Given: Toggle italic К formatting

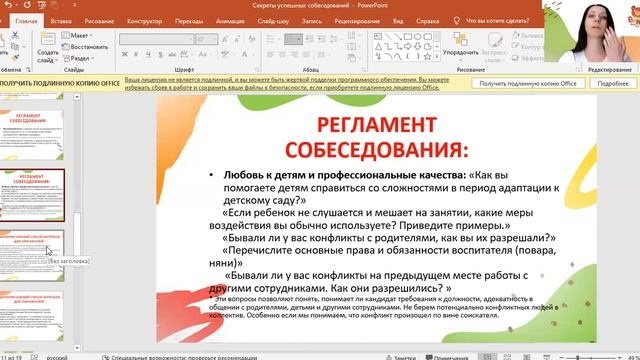Looking at the screenshot, I should (x=136, y=54).
